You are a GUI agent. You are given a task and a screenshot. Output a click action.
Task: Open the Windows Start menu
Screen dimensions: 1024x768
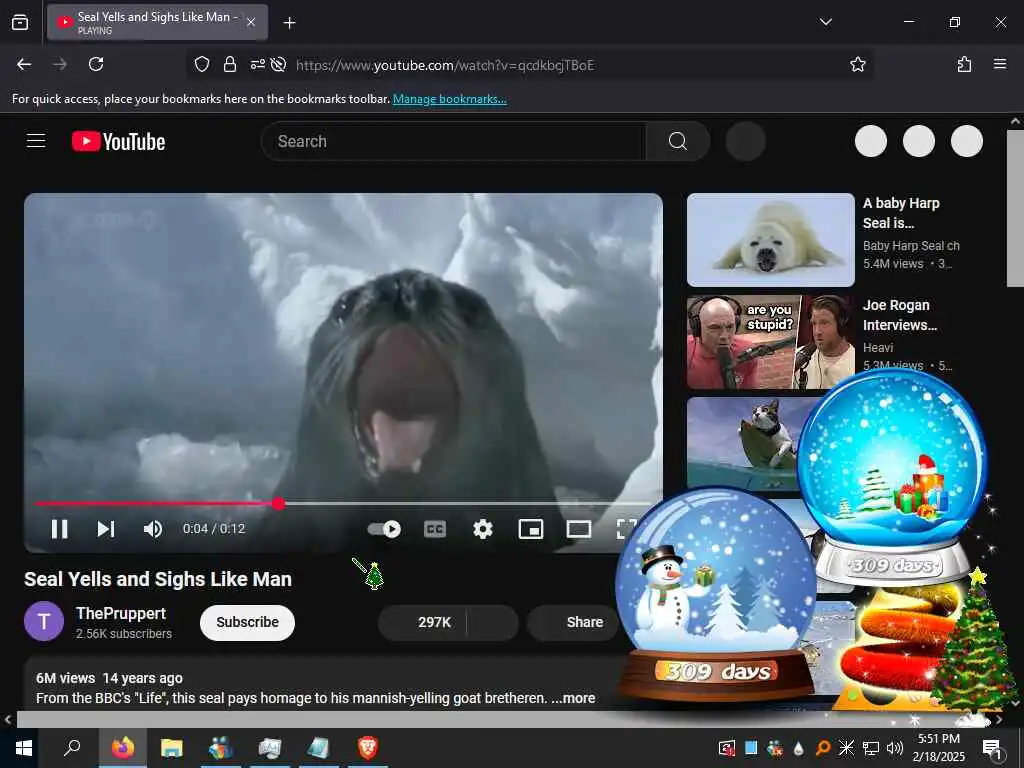click(x=24, y=748)
